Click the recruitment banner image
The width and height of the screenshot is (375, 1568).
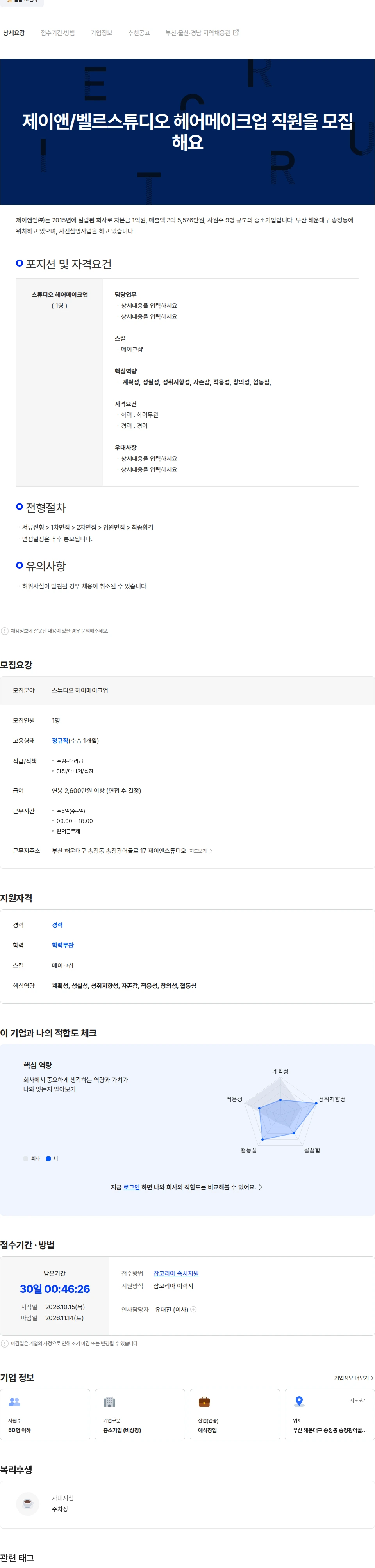click(x=187, y=132)
